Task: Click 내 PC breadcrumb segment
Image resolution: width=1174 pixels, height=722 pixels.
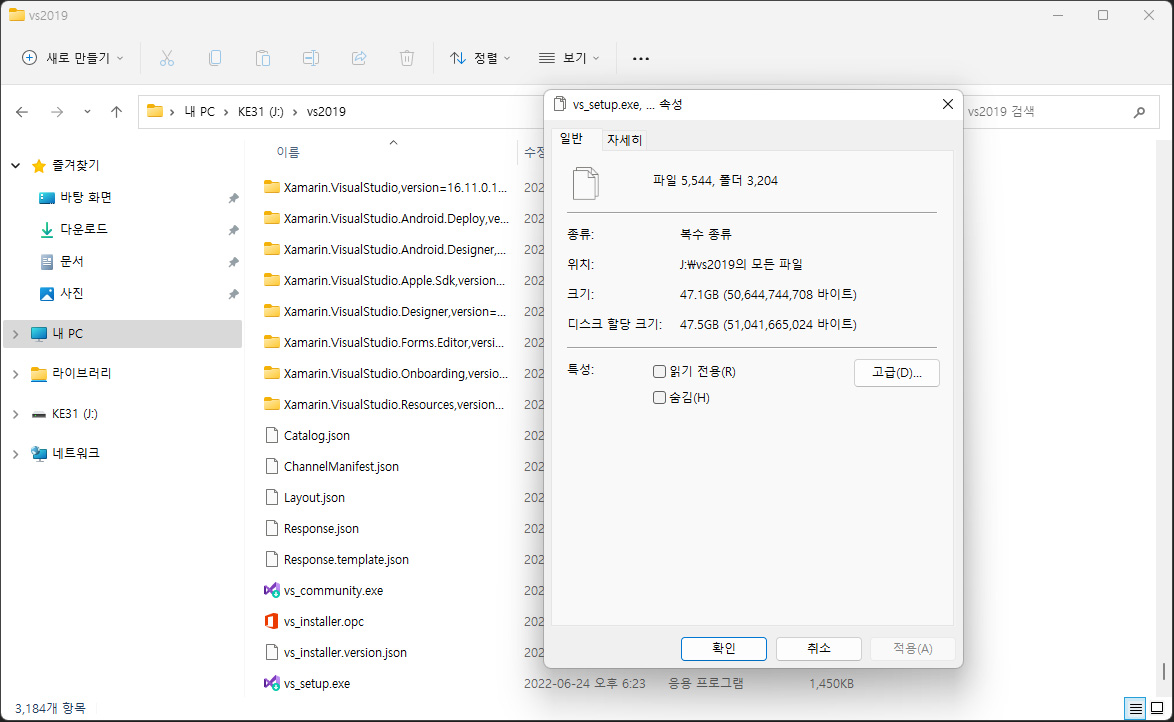Action: (x=199, y=112)
